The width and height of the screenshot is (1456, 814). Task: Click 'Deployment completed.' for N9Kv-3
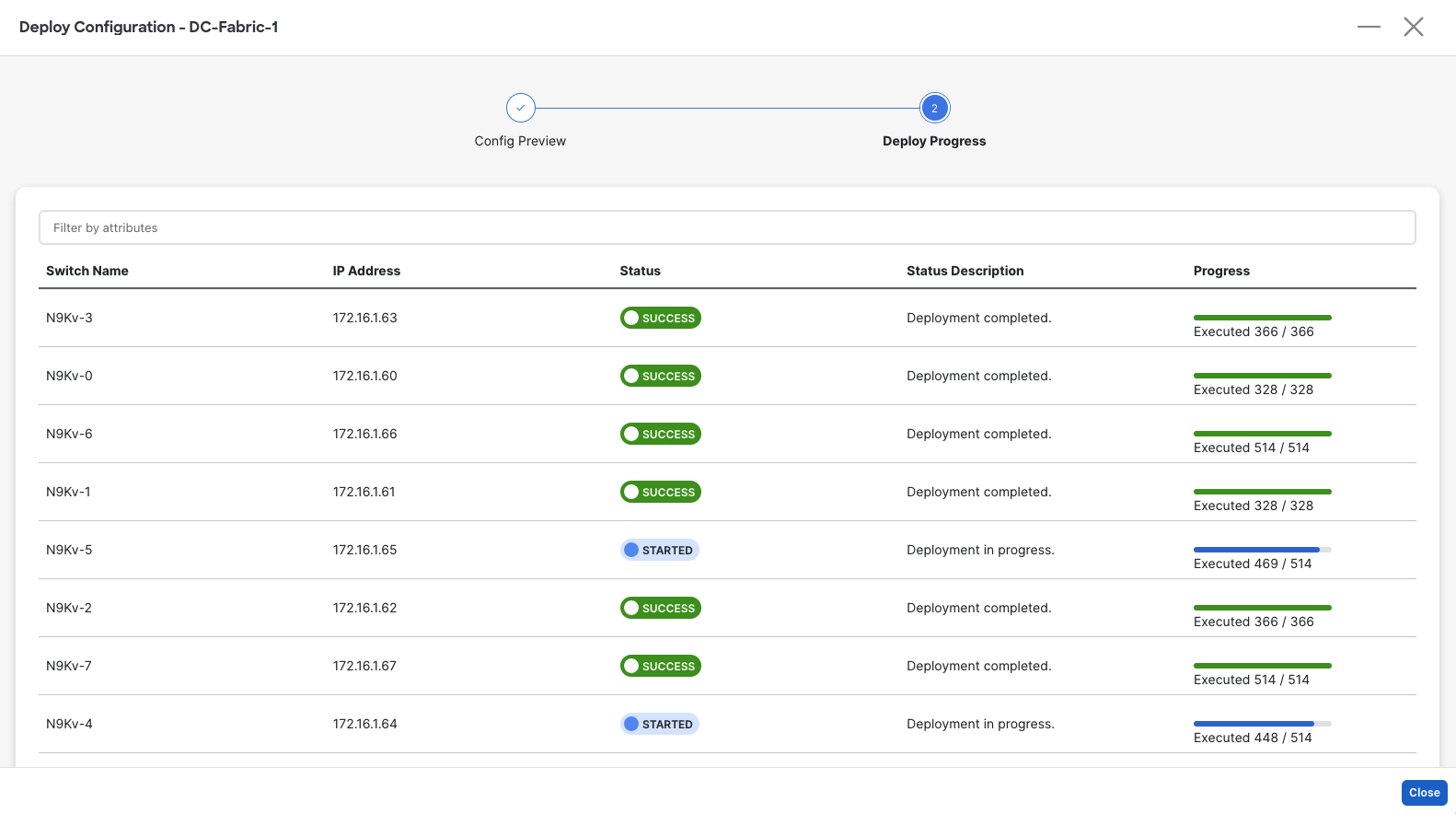pyautogui.click(x=978, y=318)
